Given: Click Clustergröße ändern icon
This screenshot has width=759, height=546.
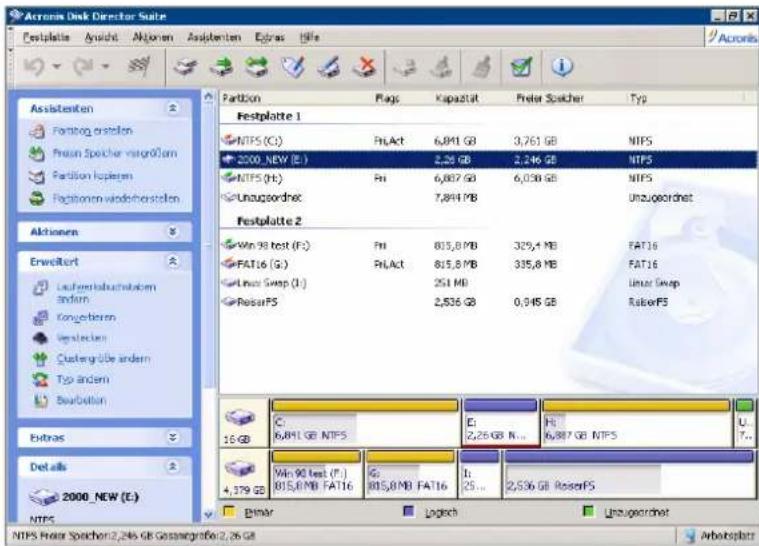Looking at the screenshot, I should (41, 359).
